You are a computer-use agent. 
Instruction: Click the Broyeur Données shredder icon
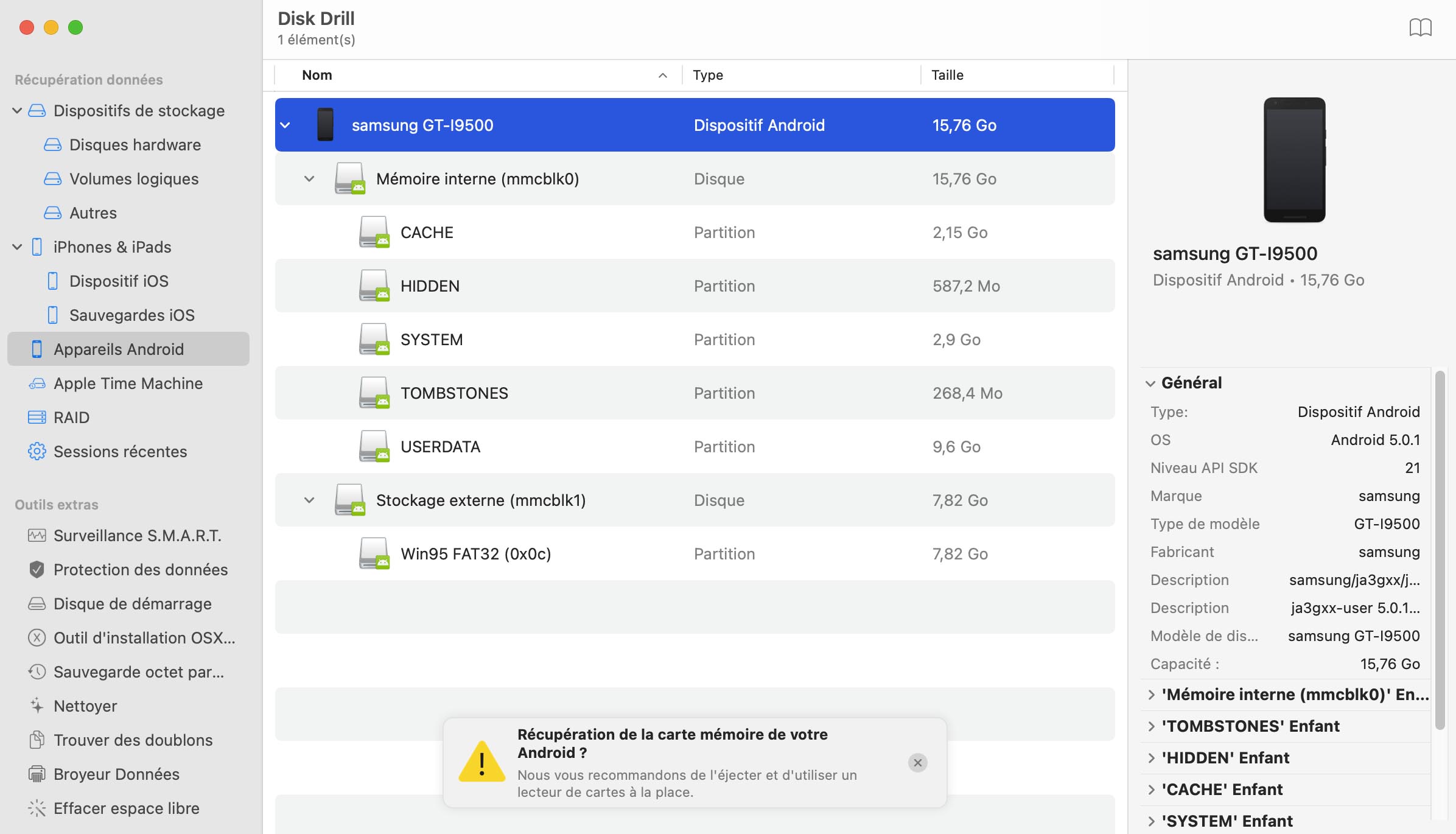point(37,774)
